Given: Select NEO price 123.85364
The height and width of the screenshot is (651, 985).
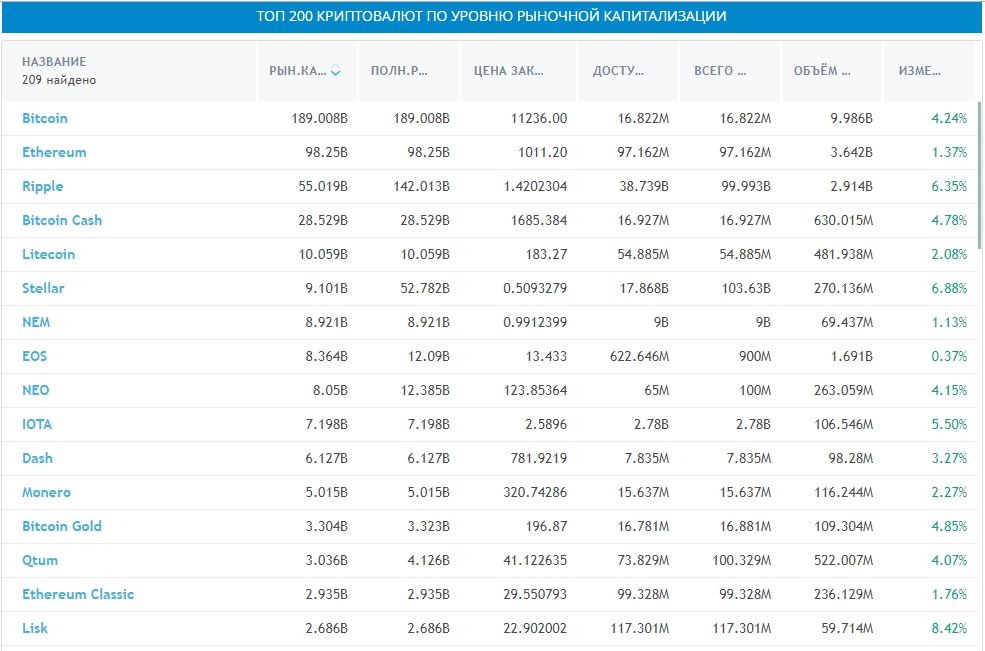Looking at the screenshot, I should click(535, 390).
